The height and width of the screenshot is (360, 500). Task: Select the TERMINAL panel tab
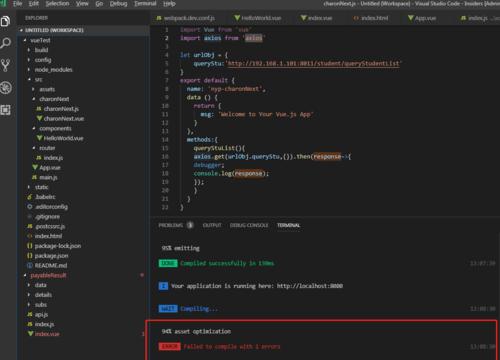pos(288,225)
